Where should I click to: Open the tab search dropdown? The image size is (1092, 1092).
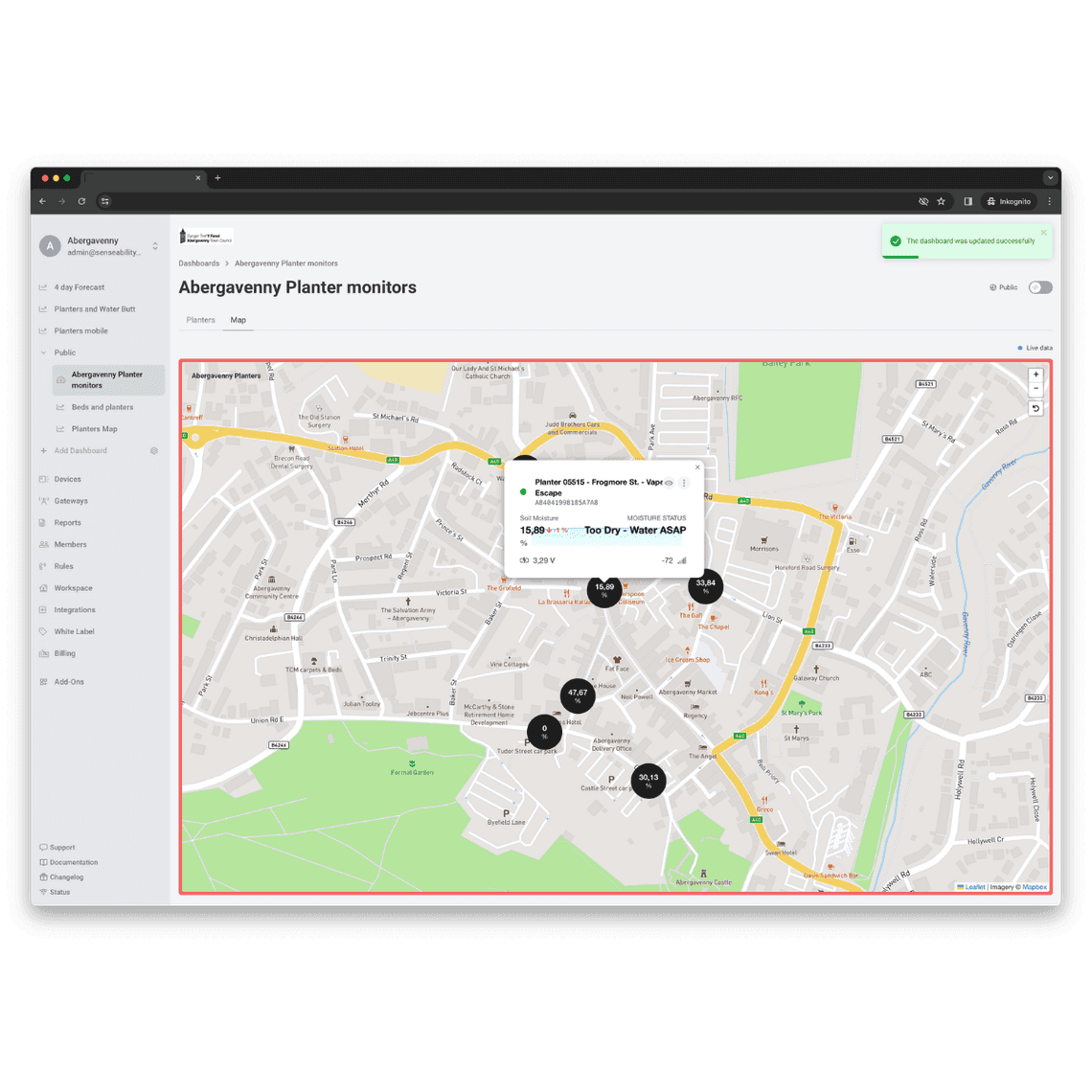tap(1050, 178)
